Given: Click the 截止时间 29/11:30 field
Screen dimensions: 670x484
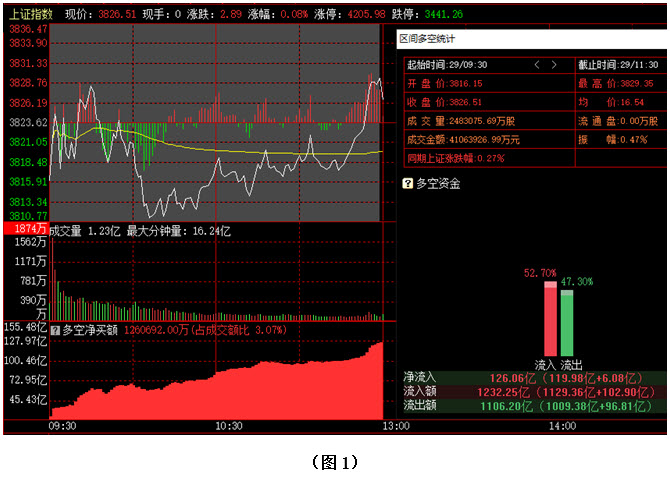Looking at the screenshot, I should click(x=618, y=65).
